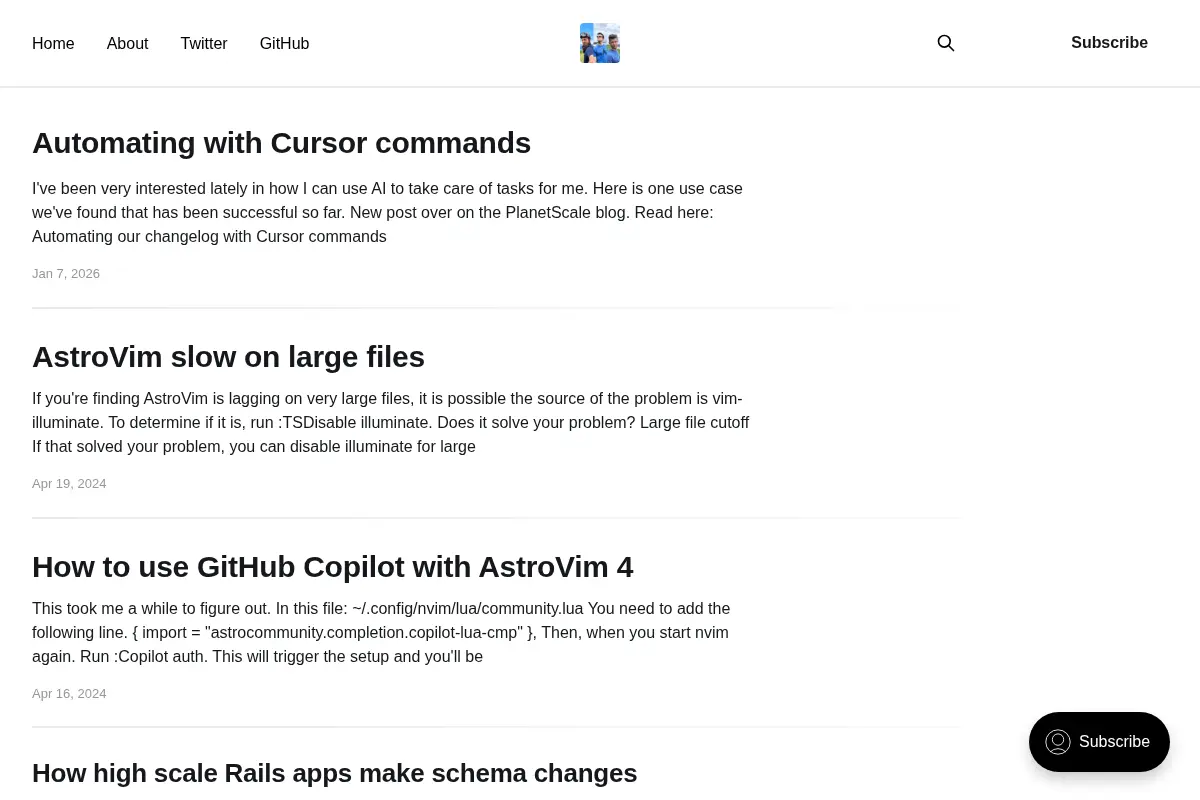
Task: Visit the Twitter nav link
Action: click(x=204, y=44)
